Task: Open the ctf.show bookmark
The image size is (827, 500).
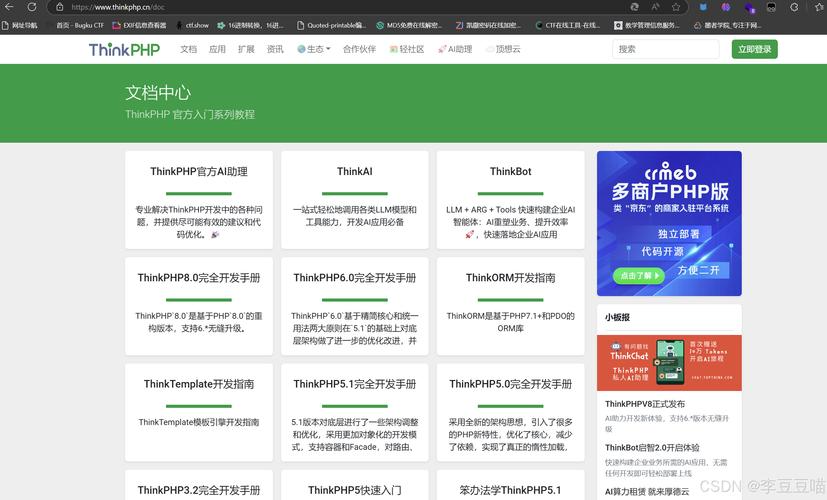Action: click(x=193, y=25)
